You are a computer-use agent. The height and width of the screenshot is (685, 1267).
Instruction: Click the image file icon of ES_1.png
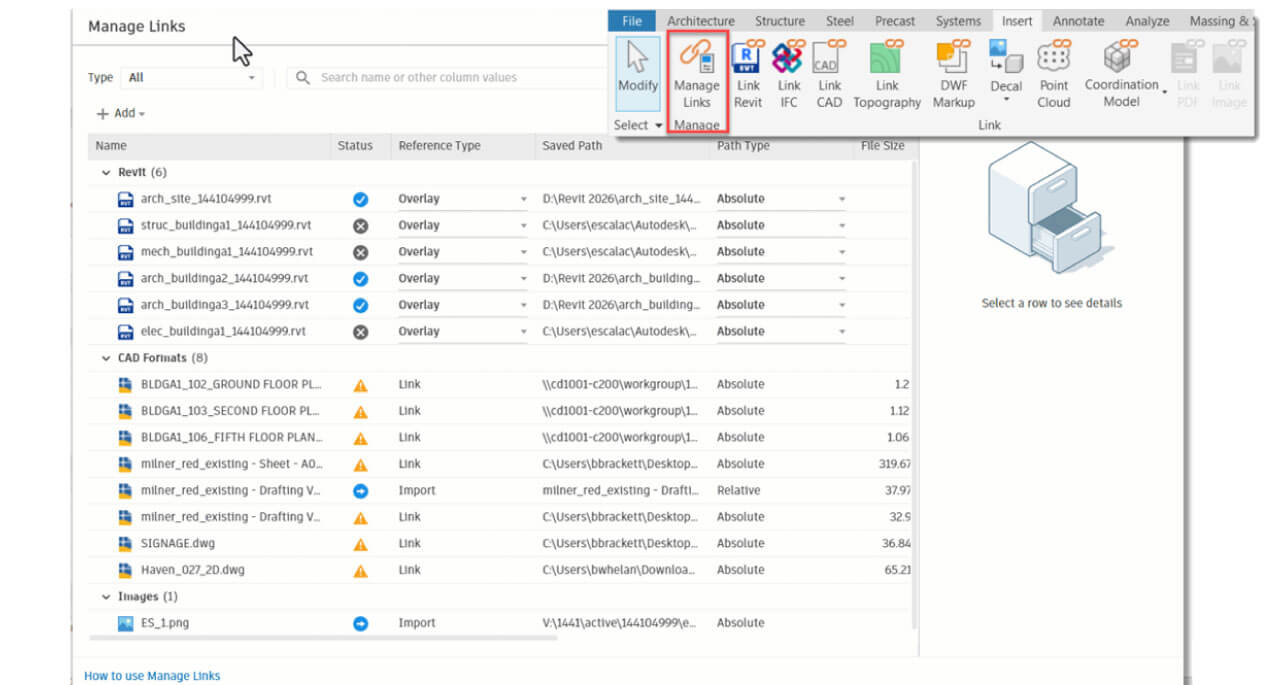(126, 623)
